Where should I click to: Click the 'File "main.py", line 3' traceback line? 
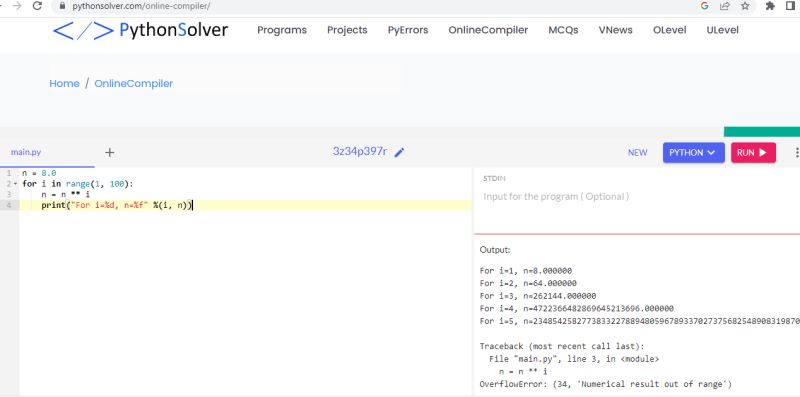pos(574,359)
